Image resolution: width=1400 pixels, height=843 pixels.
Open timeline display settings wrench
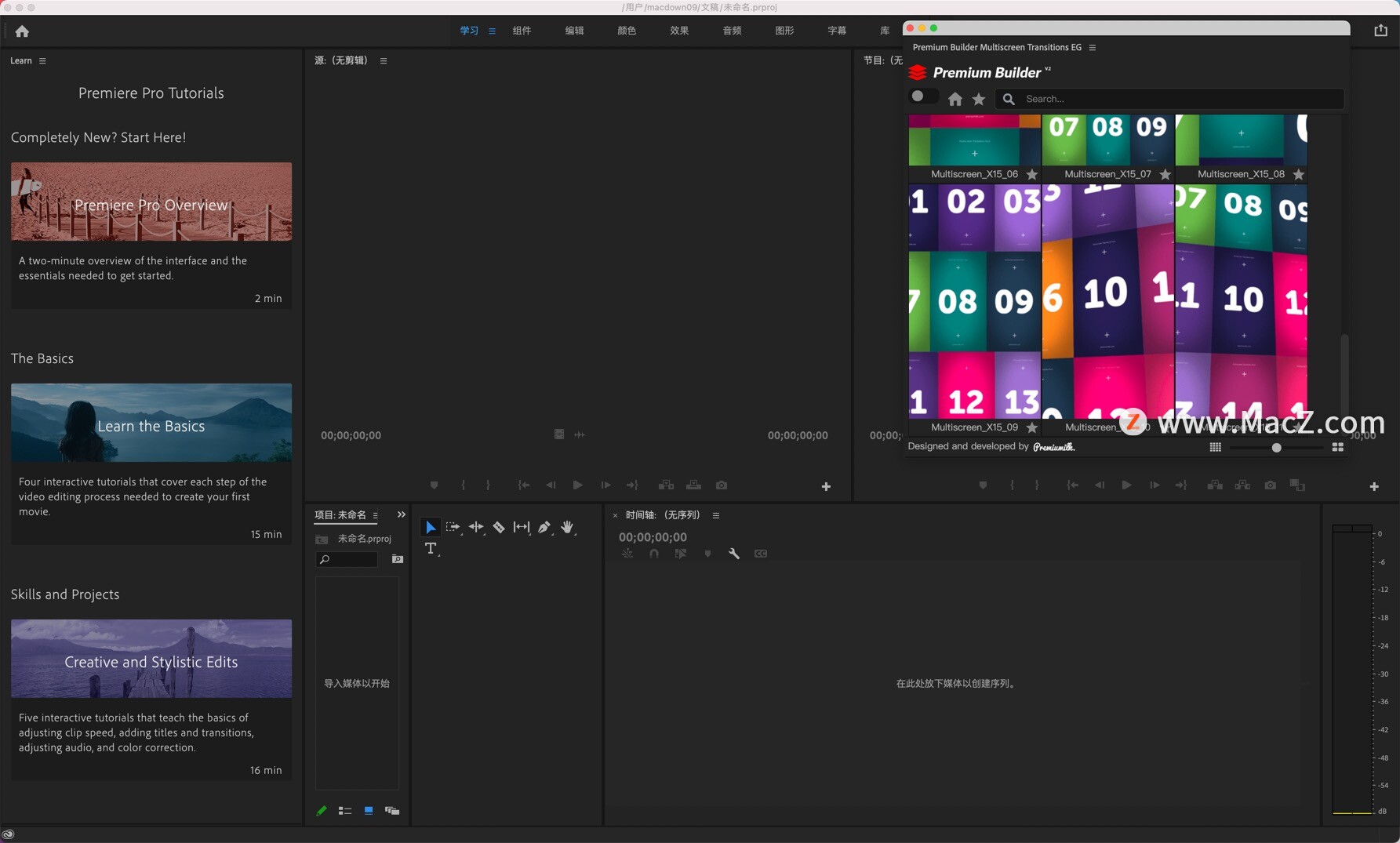coord(734,554)
